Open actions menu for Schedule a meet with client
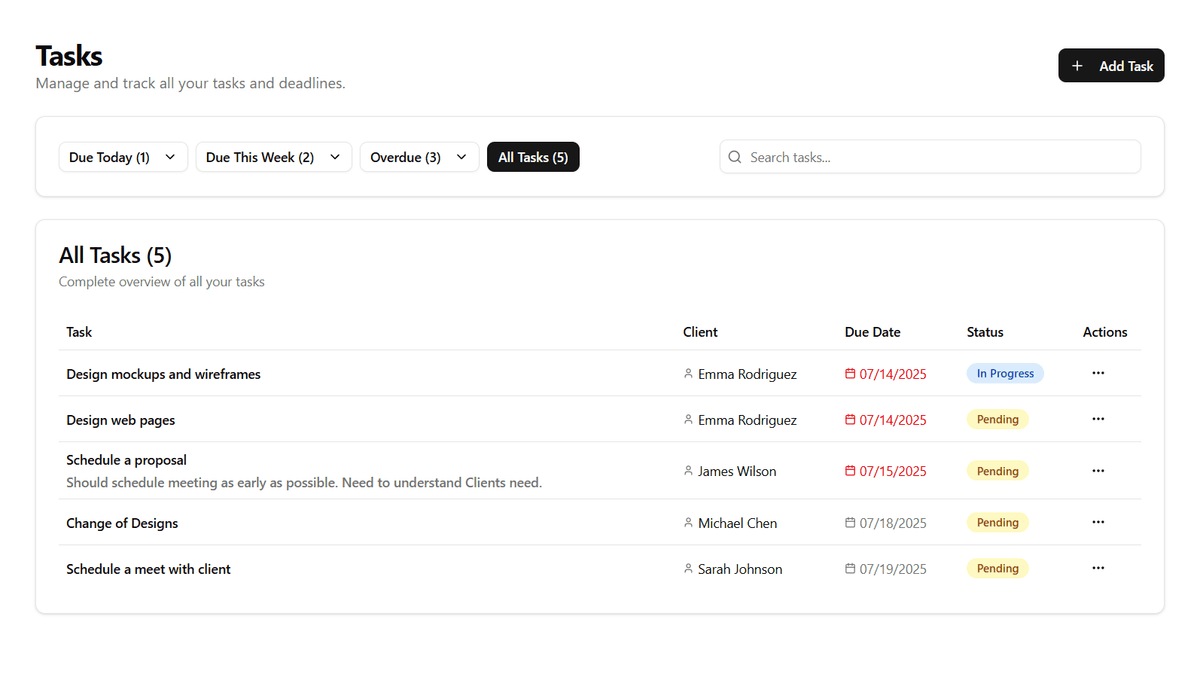This screenshot has width=1200, height=681. tap(1098, 567)
